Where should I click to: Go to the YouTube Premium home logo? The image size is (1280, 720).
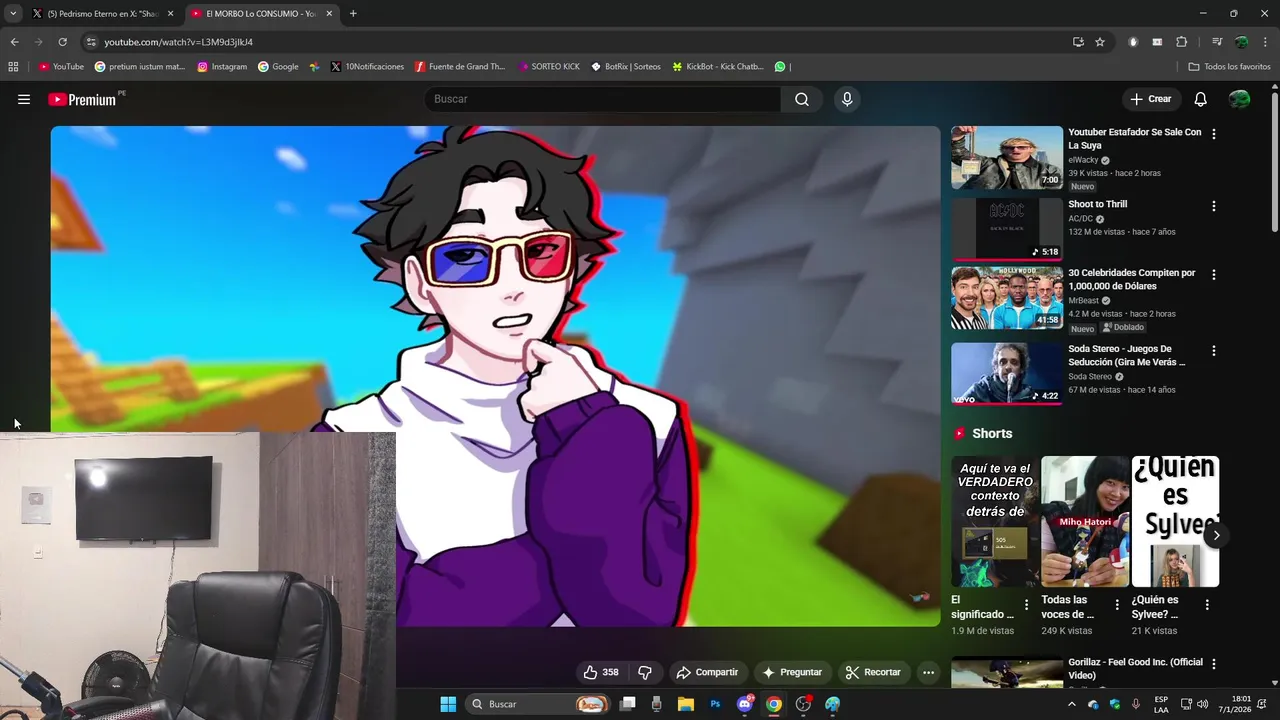click(82, 99)
